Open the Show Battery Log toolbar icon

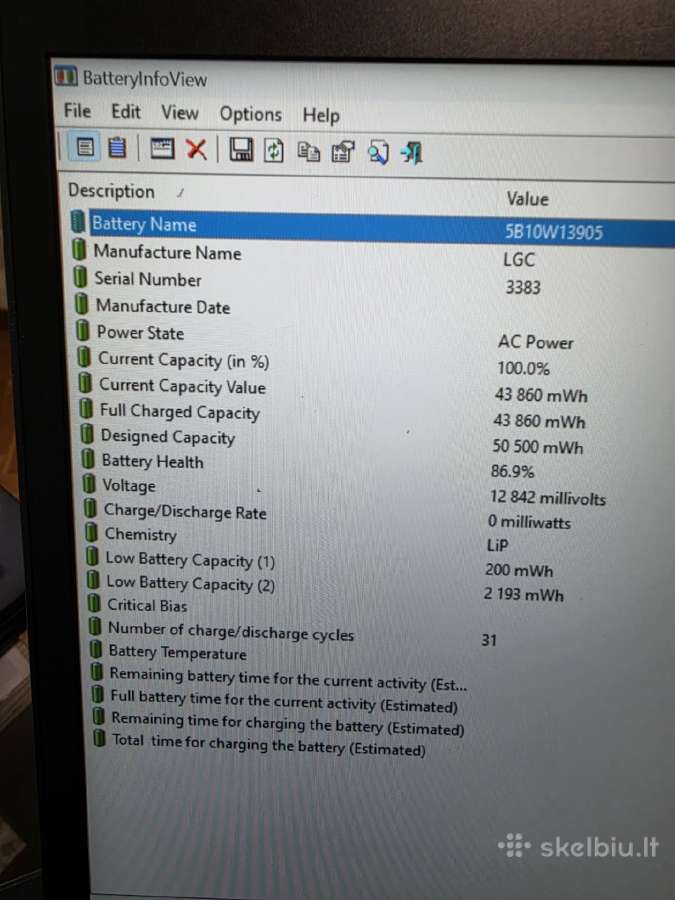click(117, 148)
